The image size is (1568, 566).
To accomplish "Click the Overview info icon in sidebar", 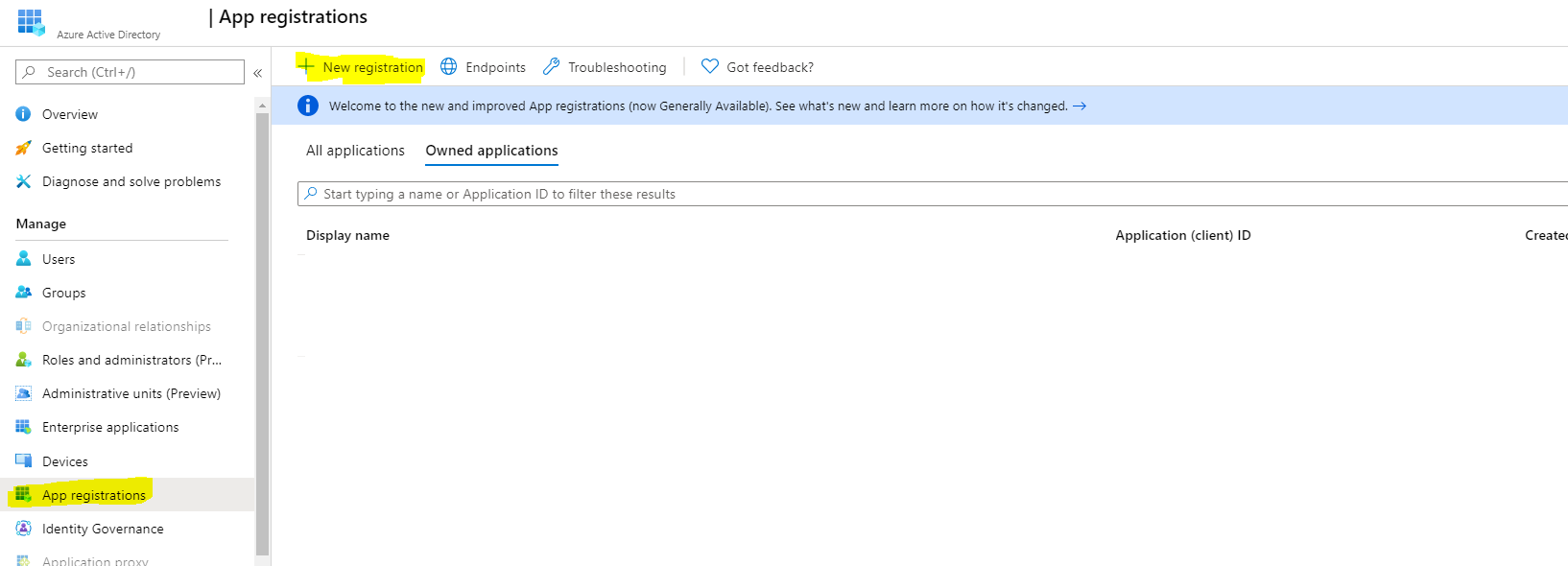I will tap(23, 114).
